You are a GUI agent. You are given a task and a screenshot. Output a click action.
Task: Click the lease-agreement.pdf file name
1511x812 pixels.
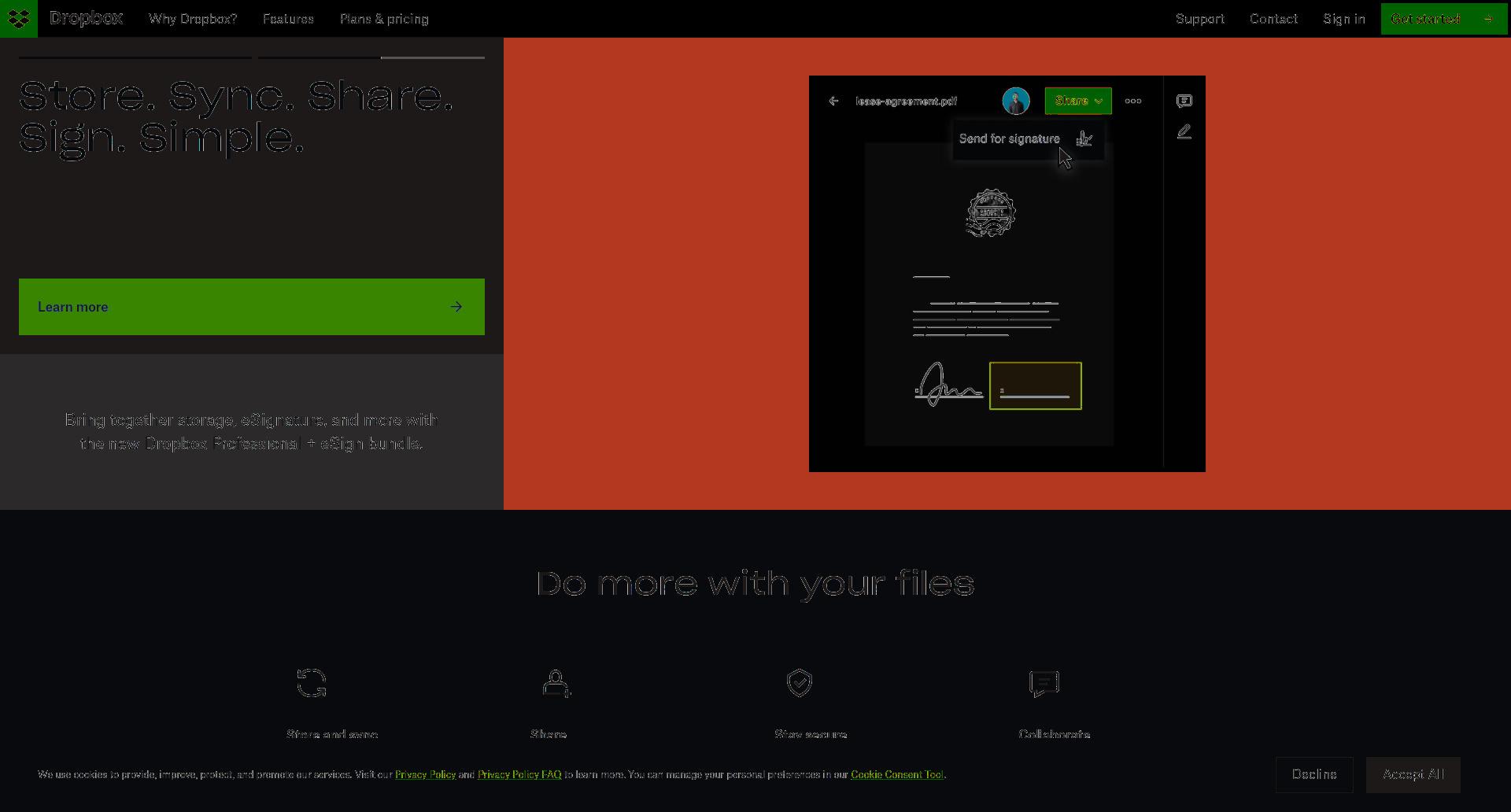907,101
